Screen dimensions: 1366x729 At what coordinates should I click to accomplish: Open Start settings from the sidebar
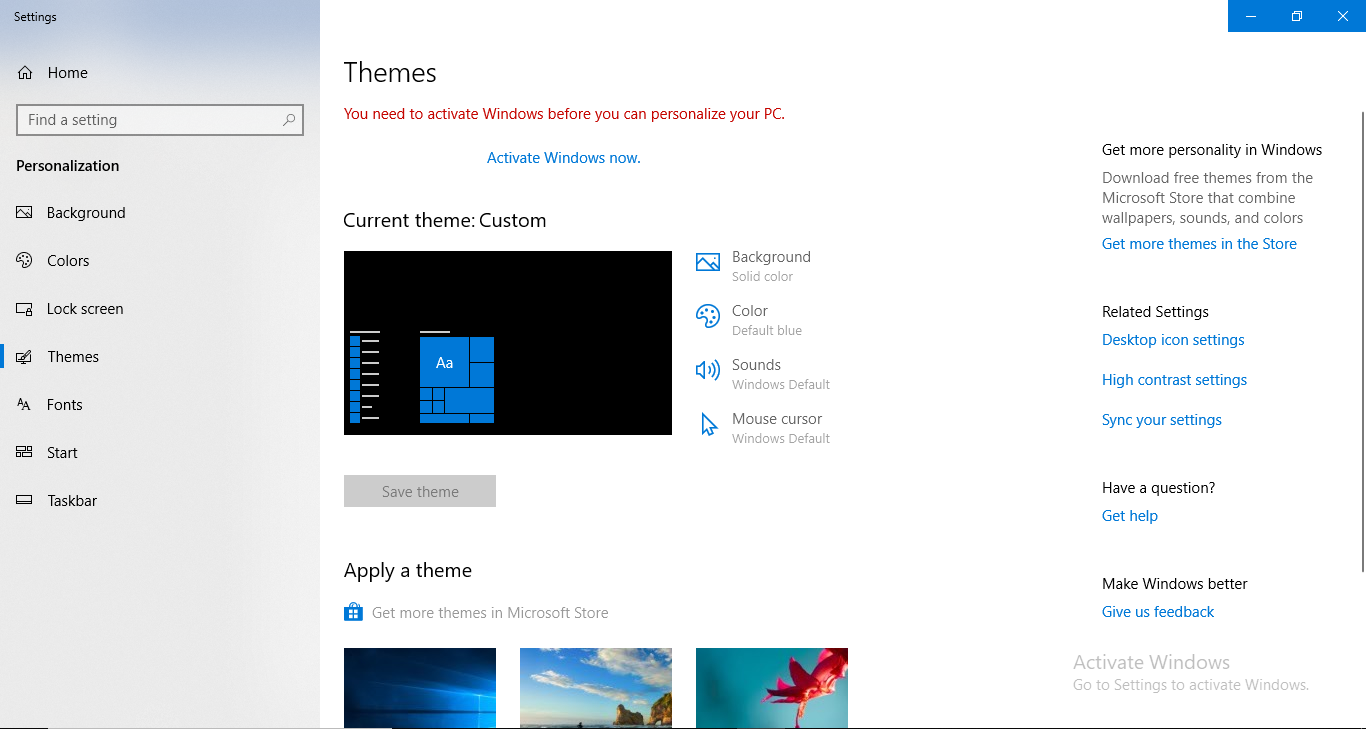[x=61, y=452]
